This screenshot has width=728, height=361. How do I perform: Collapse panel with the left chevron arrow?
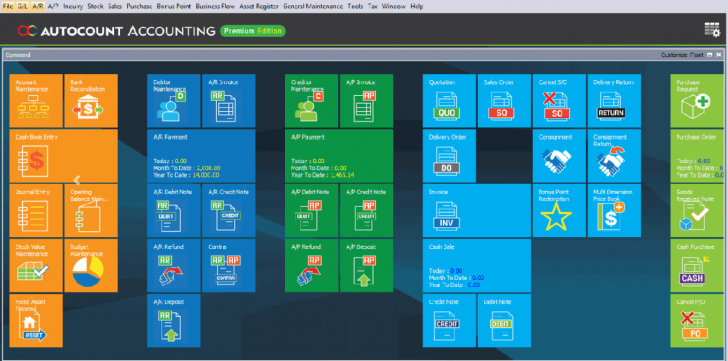77,180
